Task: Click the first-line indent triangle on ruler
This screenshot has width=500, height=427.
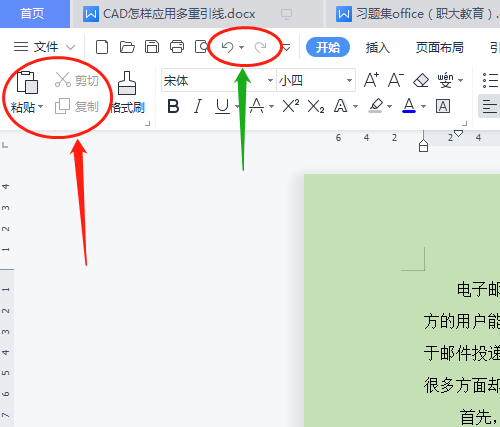Action: click(x=459, y=133)
